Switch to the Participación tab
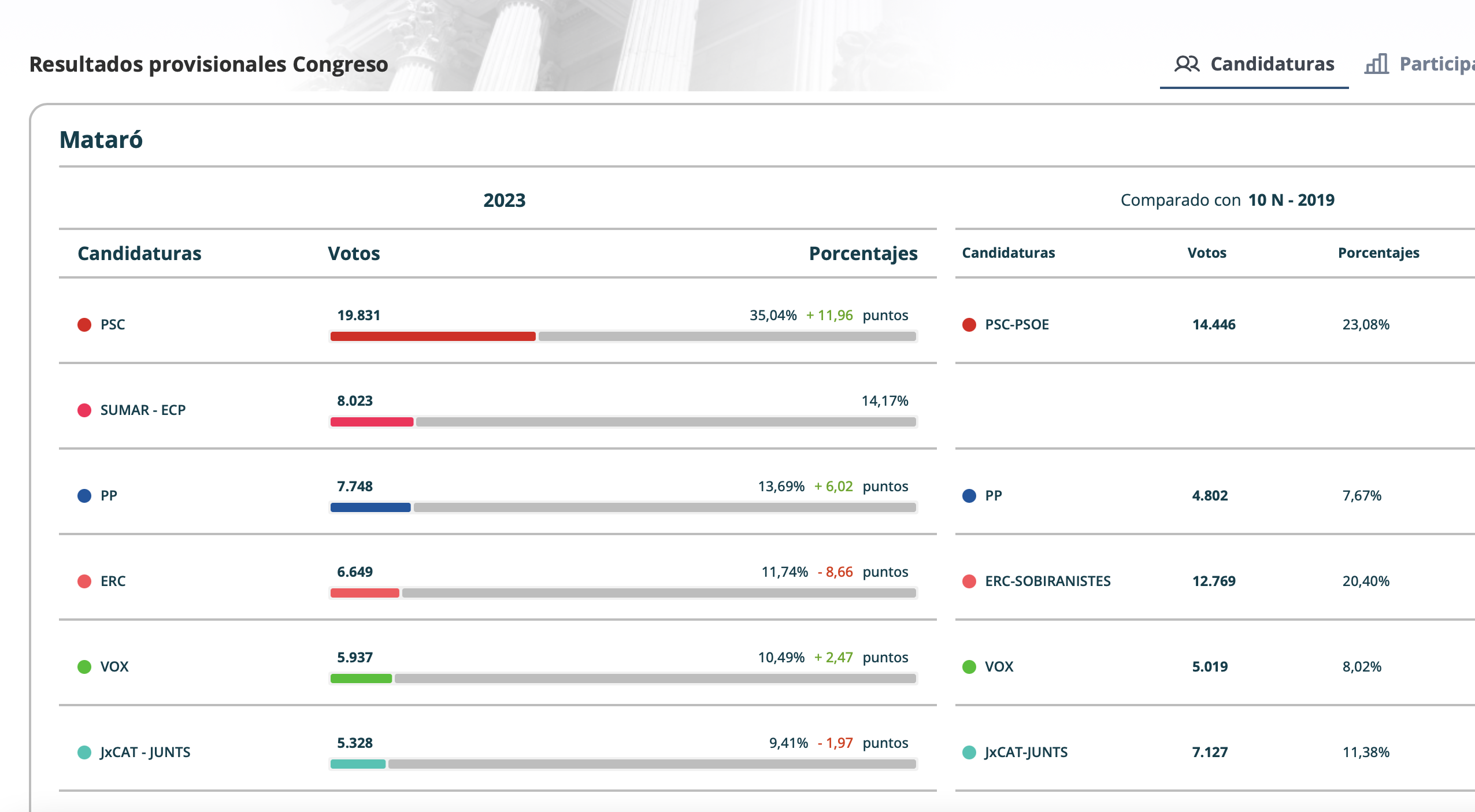 (x=1420, y=64)
